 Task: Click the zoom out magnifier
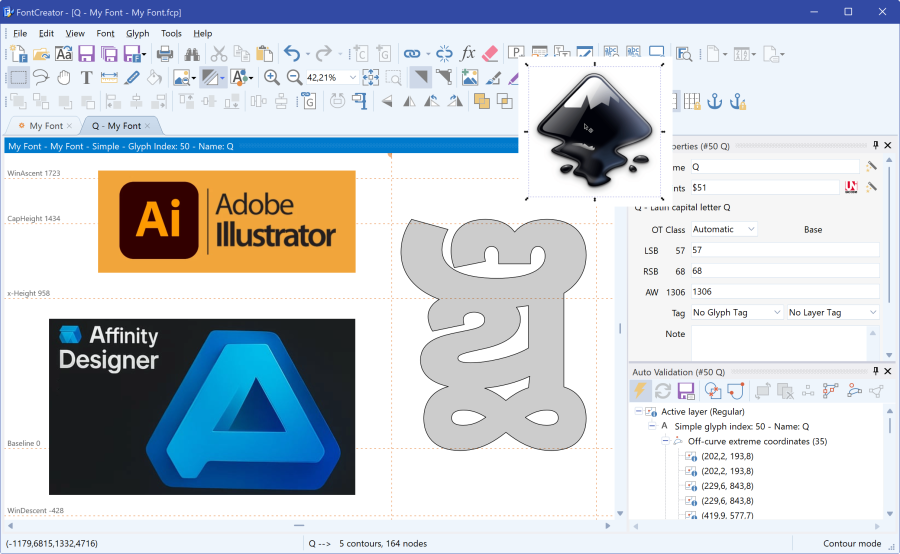294,77
